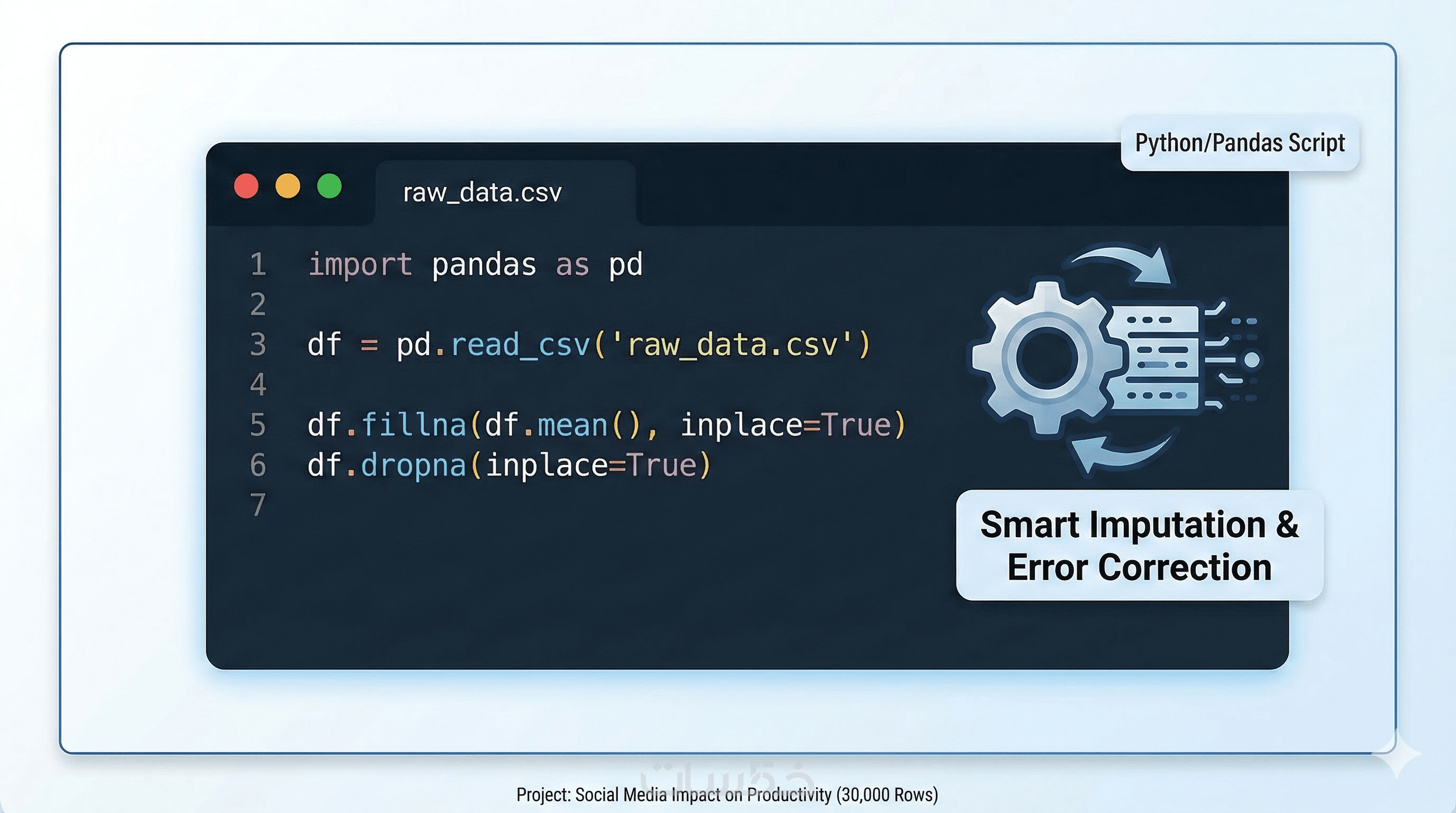Click the red close window dot
The height and width of the screenshot is (813, 1456).
(247, 186)
